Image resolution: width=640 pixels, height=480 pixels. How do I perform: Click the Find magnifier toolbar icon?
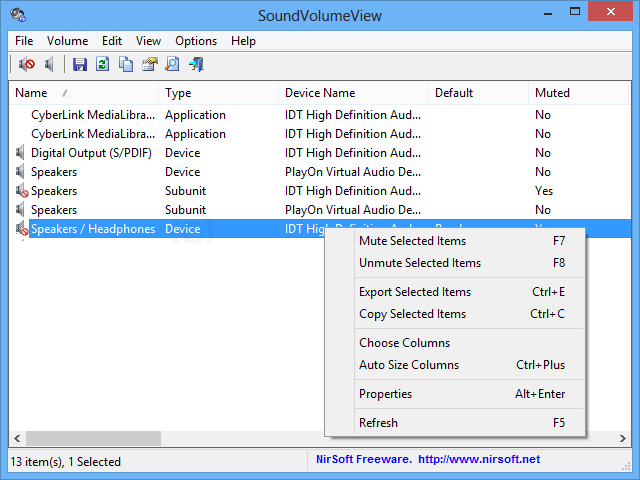[172, 65]
